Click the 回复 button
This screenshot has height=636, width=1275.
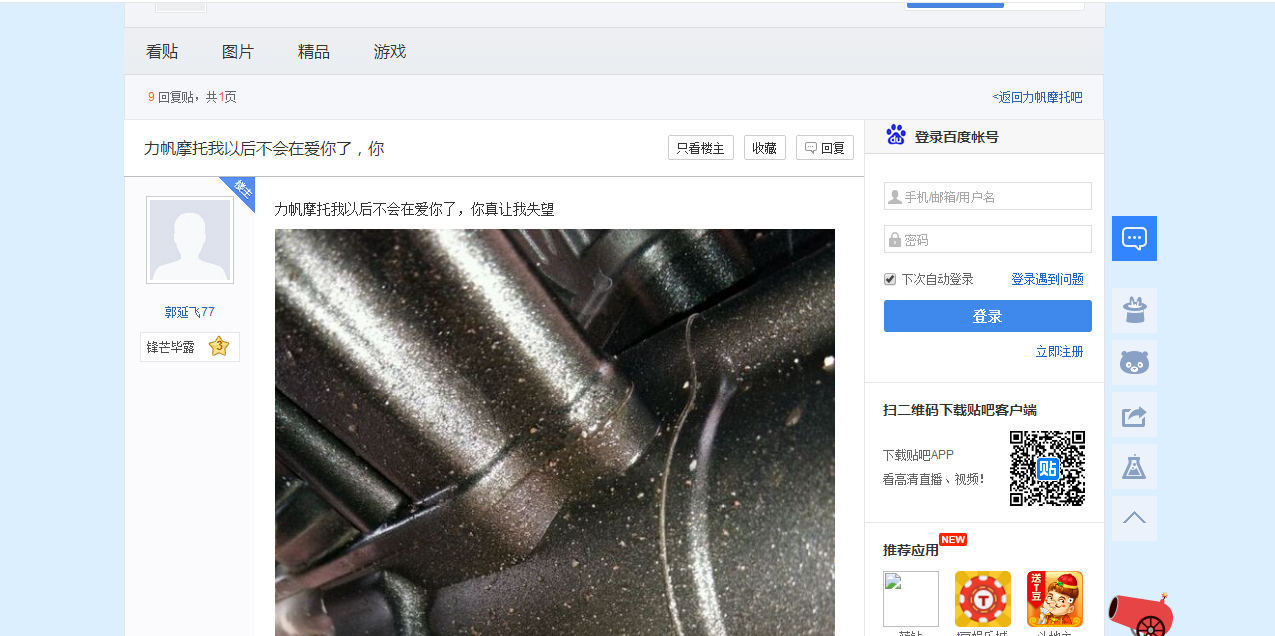825,148
